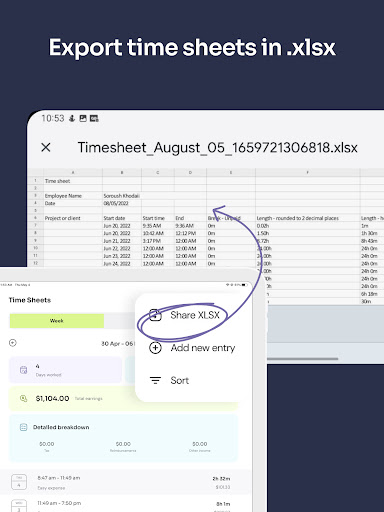Choose Add new entry from menu

(203, 348)
